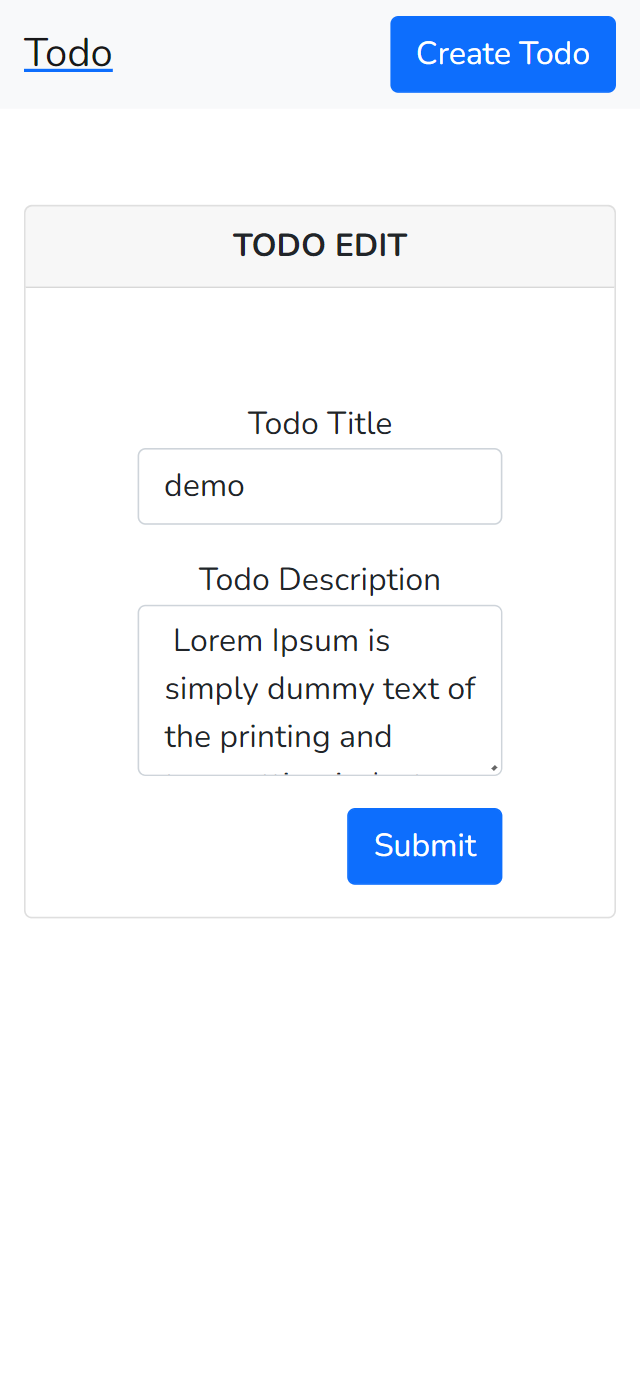Open the Todo home link
Image resolution: width=640 pixels, height=1376 pixels.
coord(68,53)
